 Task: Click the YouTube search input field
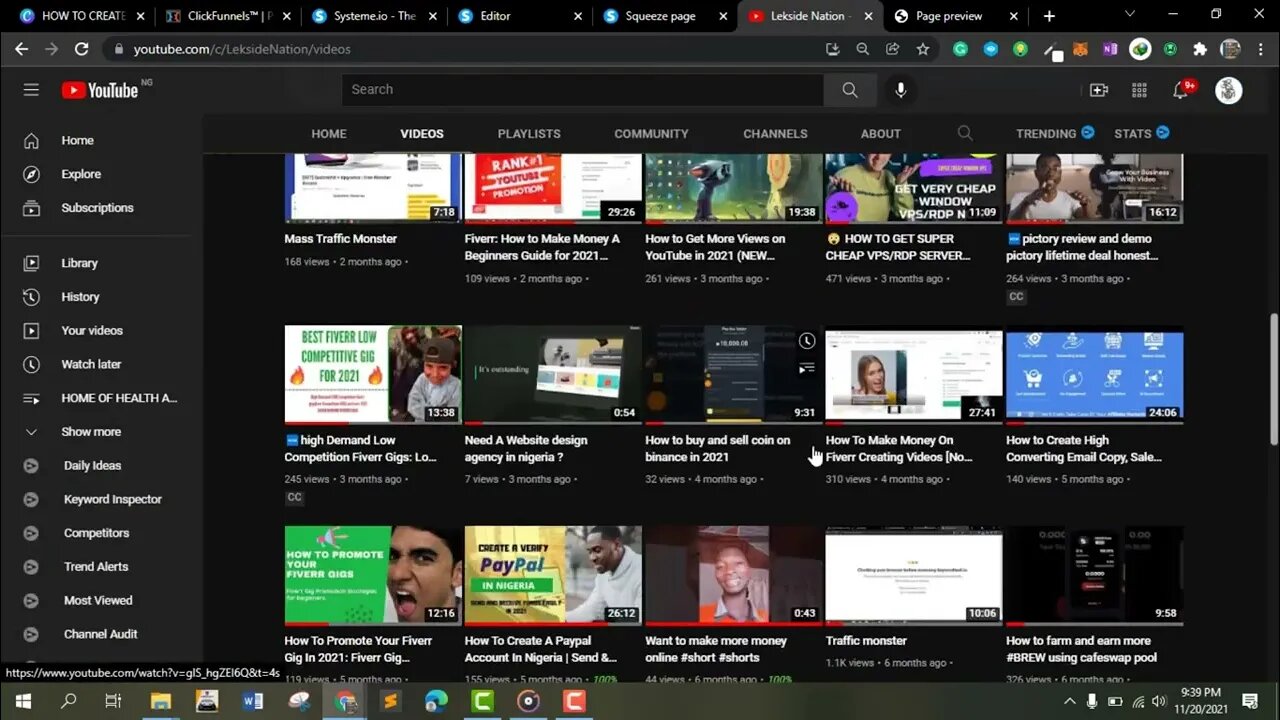(x=583, y=90)
